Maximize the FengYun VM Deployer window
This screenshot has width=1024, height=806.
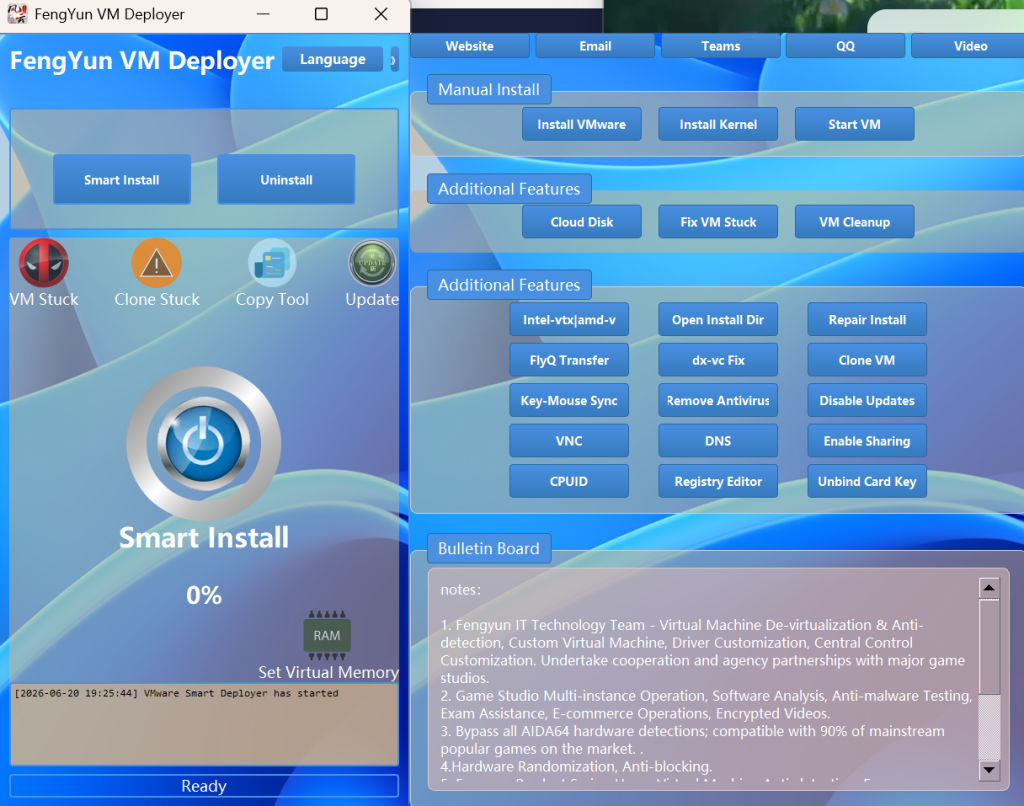[x=321, y=14]
